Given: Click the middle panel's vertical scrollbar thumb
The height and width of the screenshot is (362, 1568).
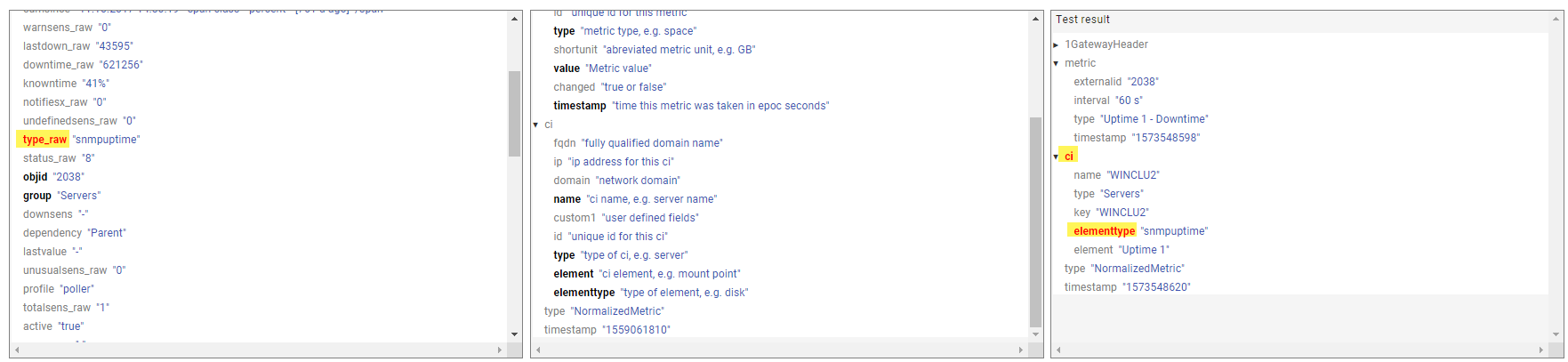Looking at the screenshot, I should pyautogui.click(x=1035, y=222).
